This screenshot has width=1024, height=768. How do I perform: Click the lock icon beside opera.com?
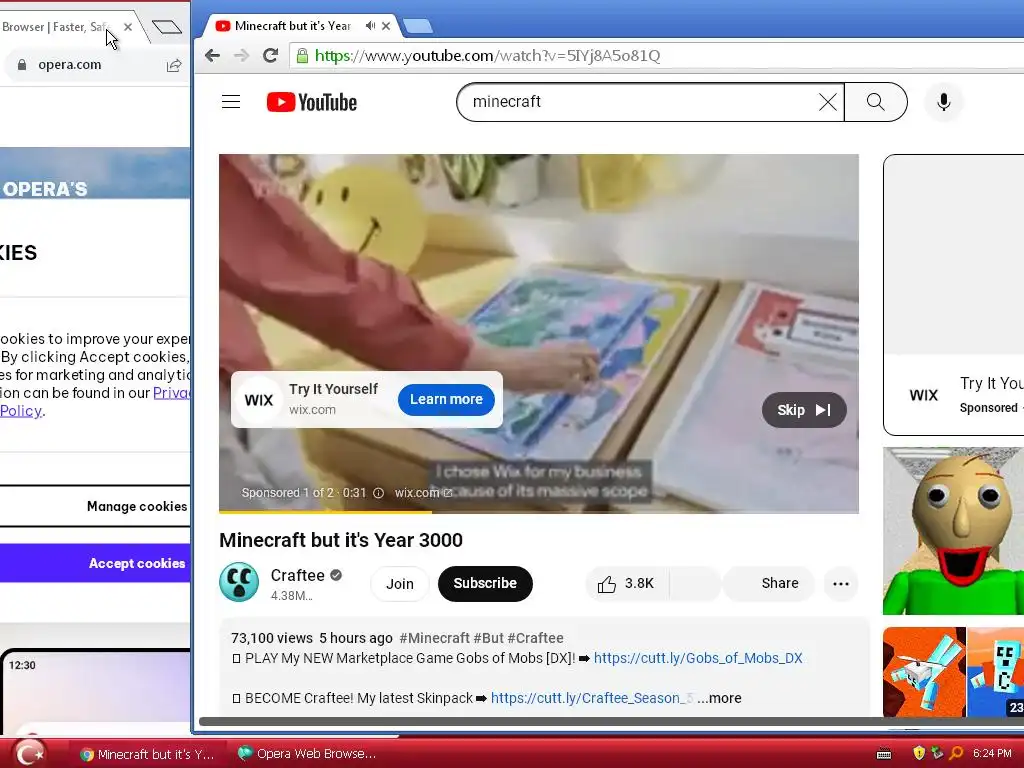[x=22, y=65]
